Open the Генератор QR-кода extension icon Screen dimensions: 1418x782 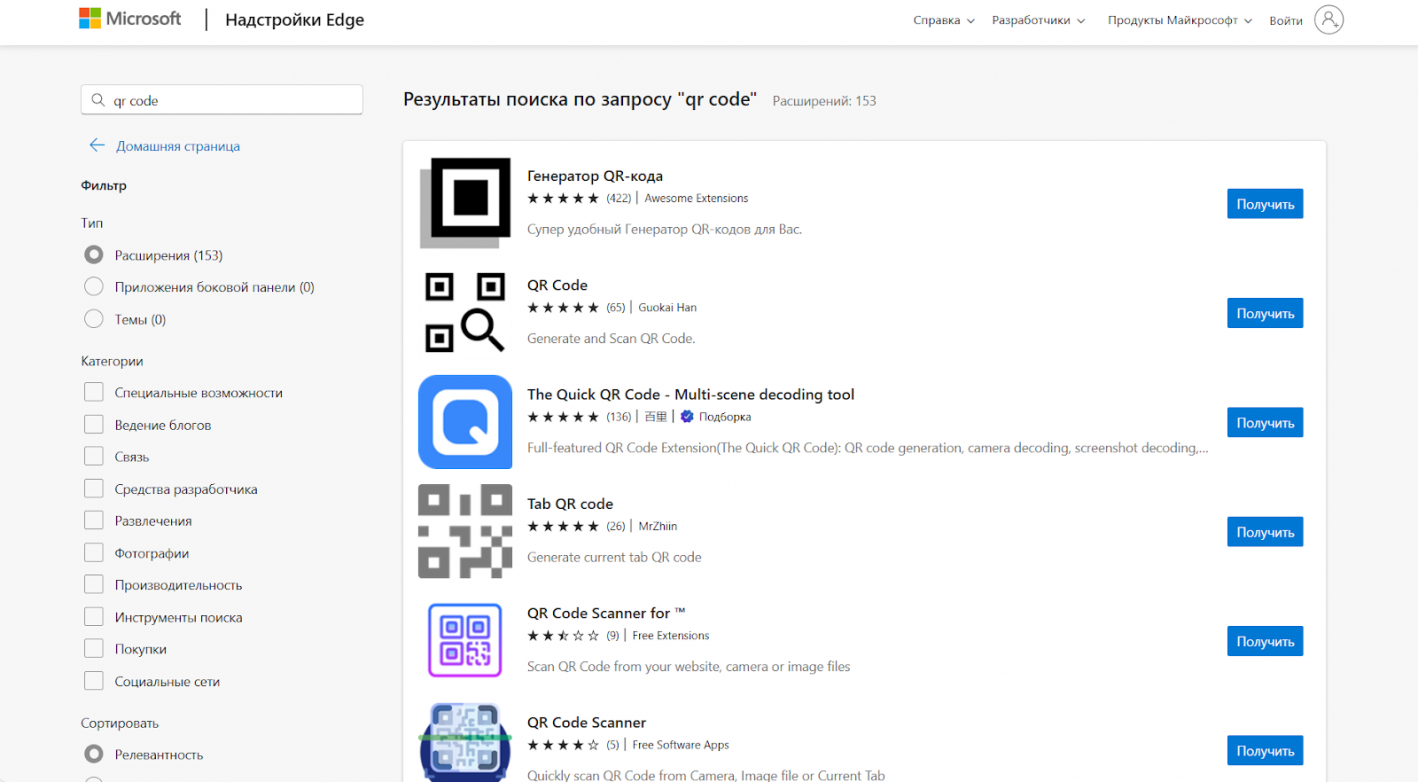coord(465,203)
